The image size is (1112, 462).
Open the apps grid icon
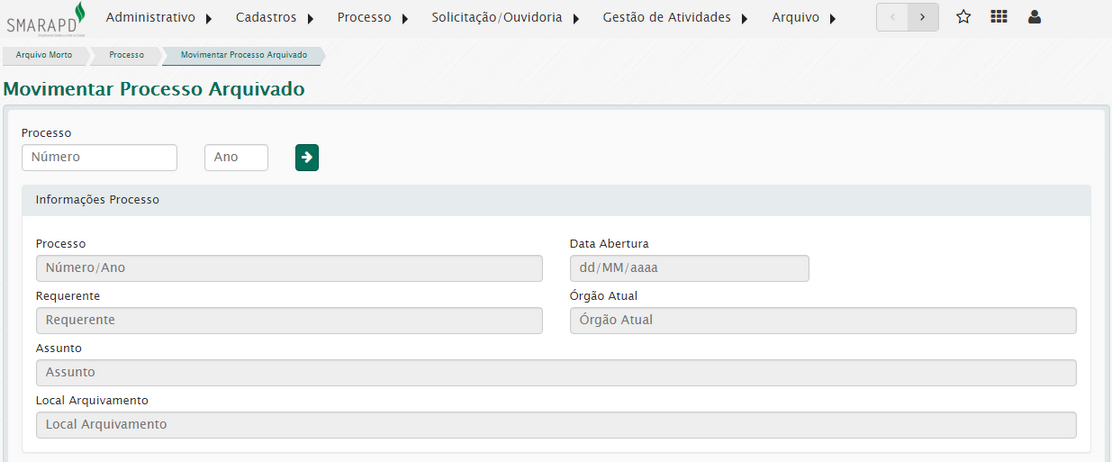pyautogui.click(x=999, y=17)
